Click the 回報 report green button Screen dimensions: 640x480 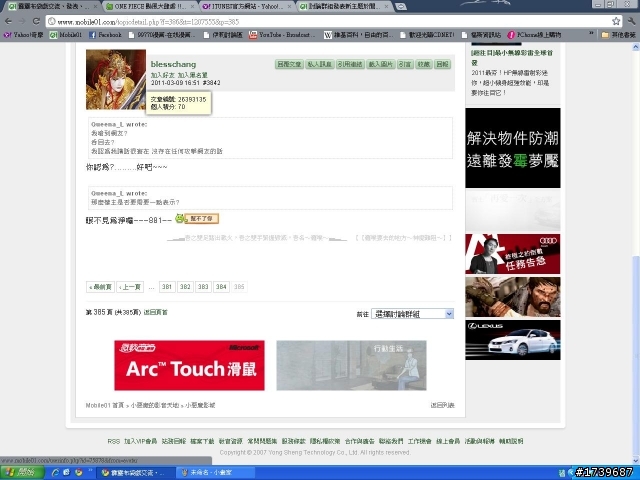[x=442, y=64]
